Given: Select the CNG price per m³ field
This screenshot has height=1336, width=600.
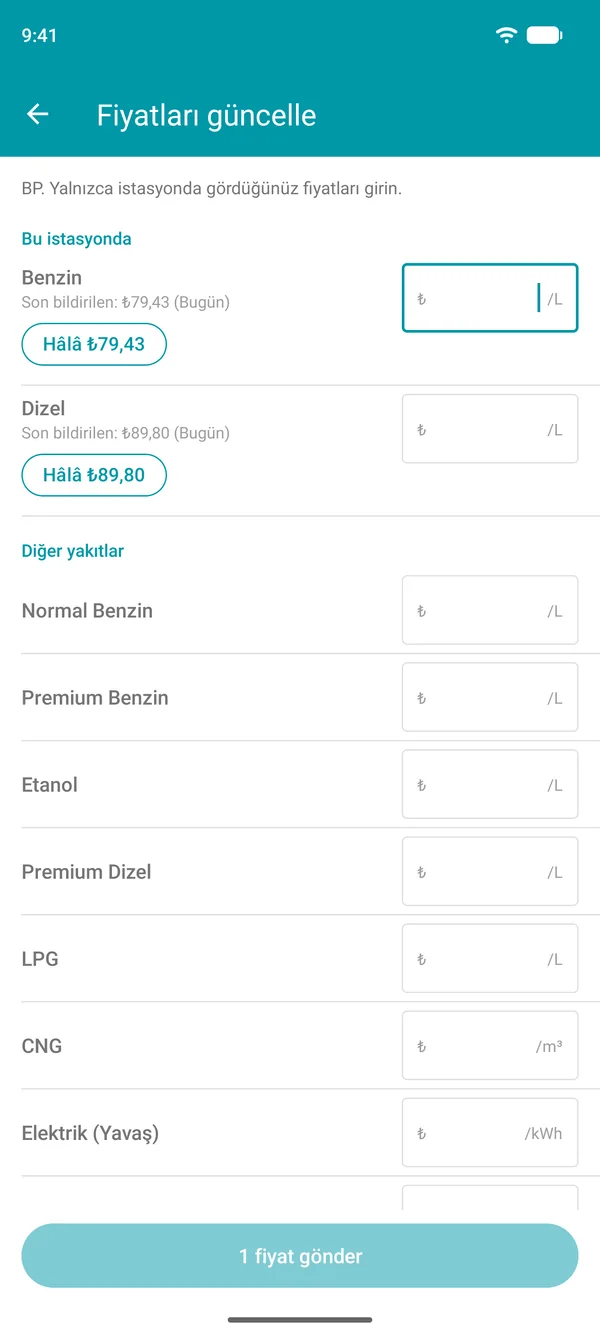Looking at the screenshot, I should [x=490, y=1045].
